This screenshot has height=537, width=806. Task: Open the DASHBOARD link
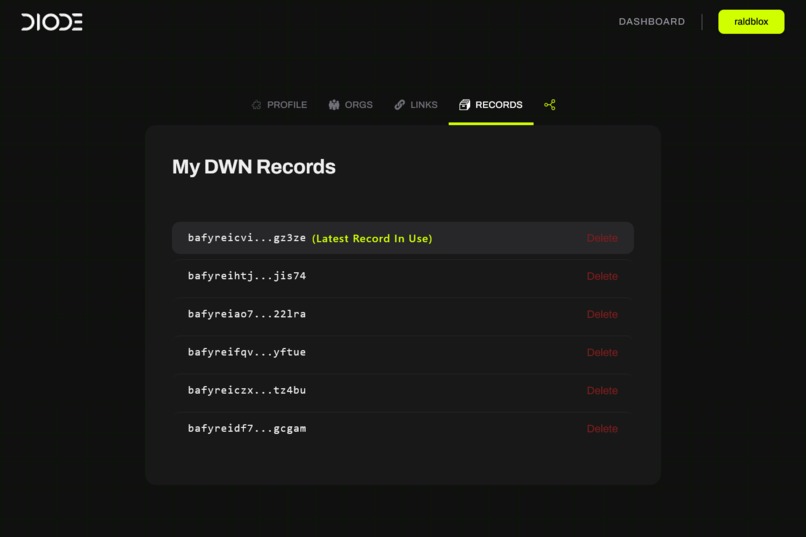point(651,22)
